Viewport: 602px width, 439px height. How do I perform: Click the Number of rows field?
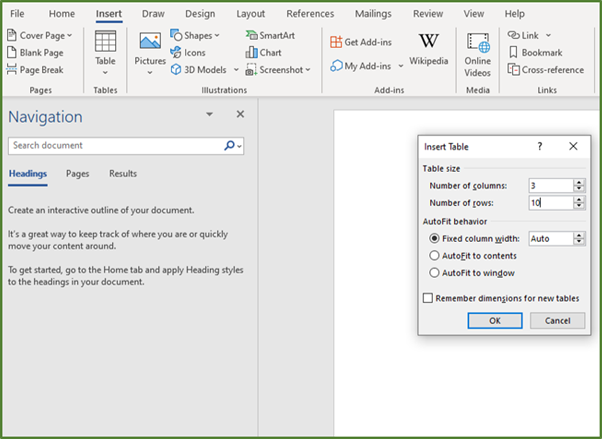(551, 202)
